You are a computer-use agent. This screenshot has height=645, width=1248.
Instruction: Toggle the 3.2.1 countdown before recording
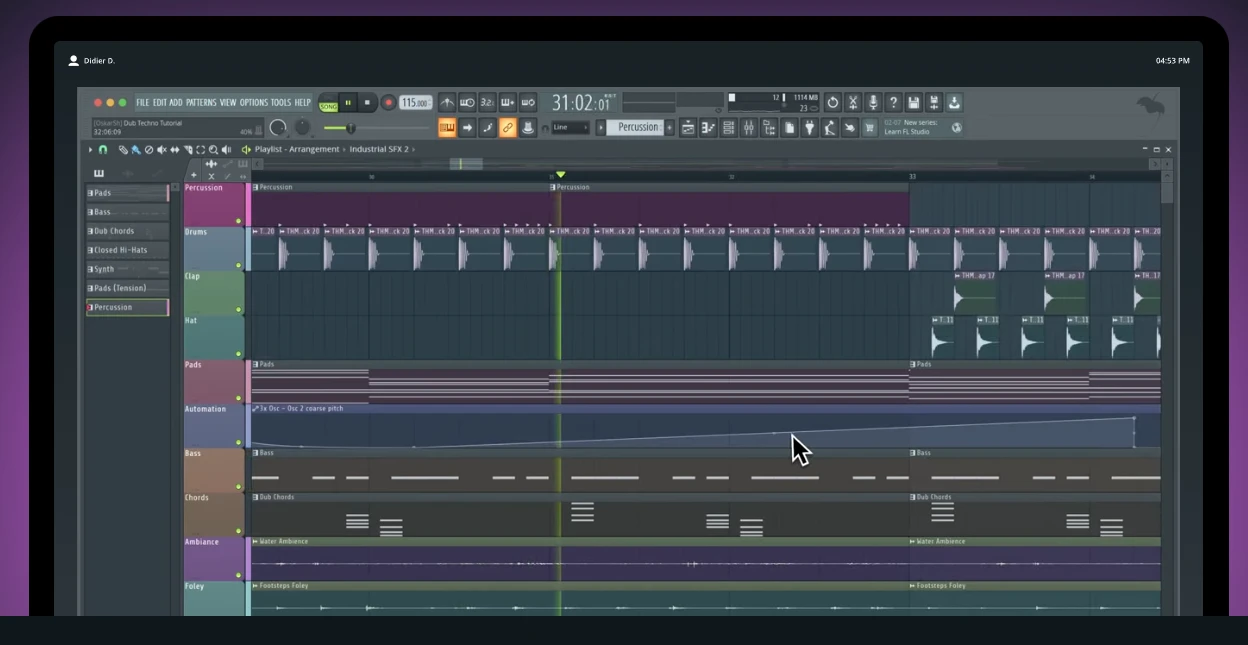coord(487,102)
